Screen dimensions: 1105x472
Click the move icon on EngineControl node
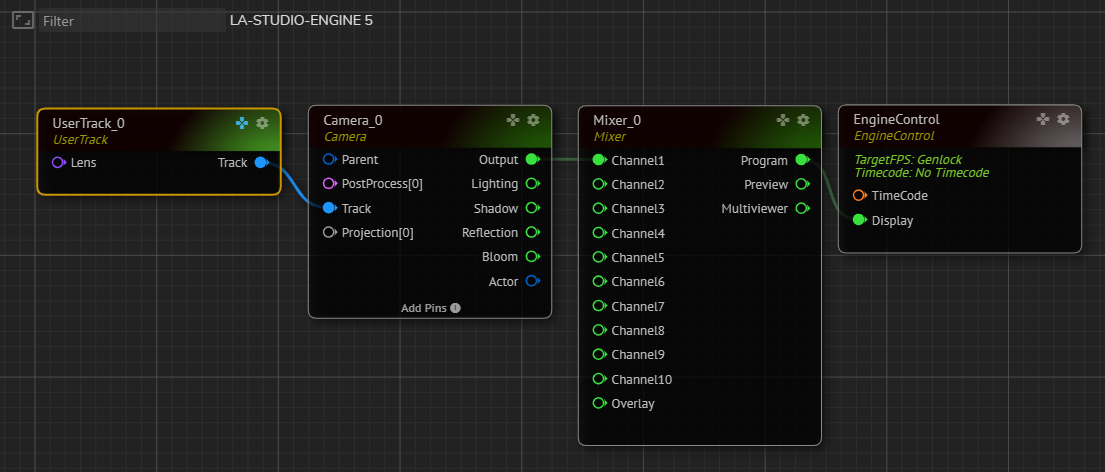(1043, 119)
